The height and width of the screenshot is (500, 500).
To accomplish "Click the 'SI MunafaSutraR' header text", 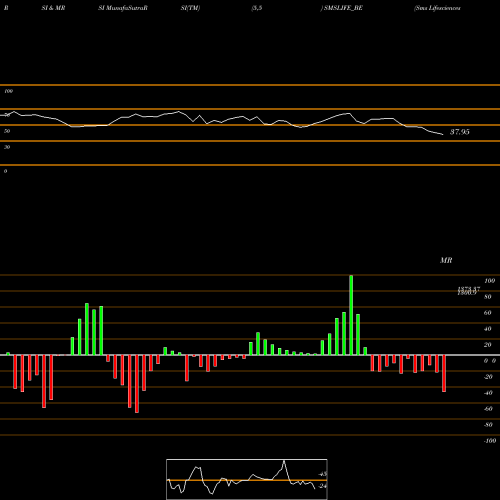I will 123,8.
